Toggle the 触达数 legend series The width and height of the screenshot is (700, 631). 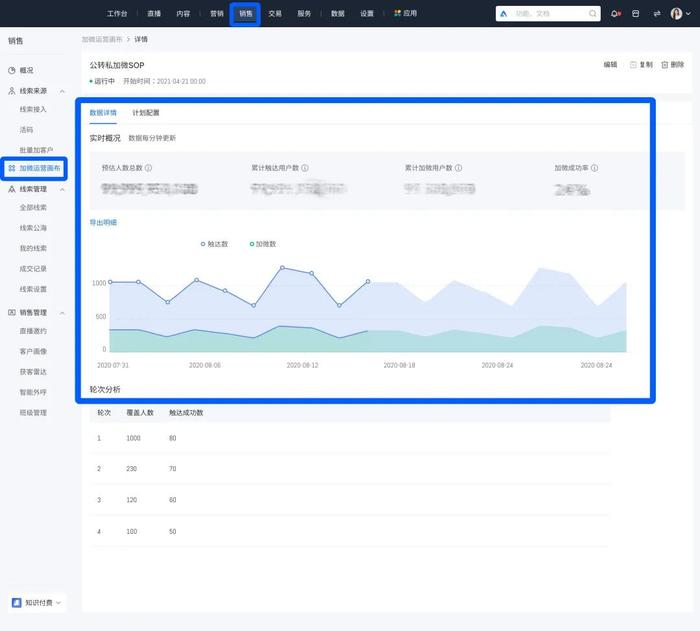point(215,244)
